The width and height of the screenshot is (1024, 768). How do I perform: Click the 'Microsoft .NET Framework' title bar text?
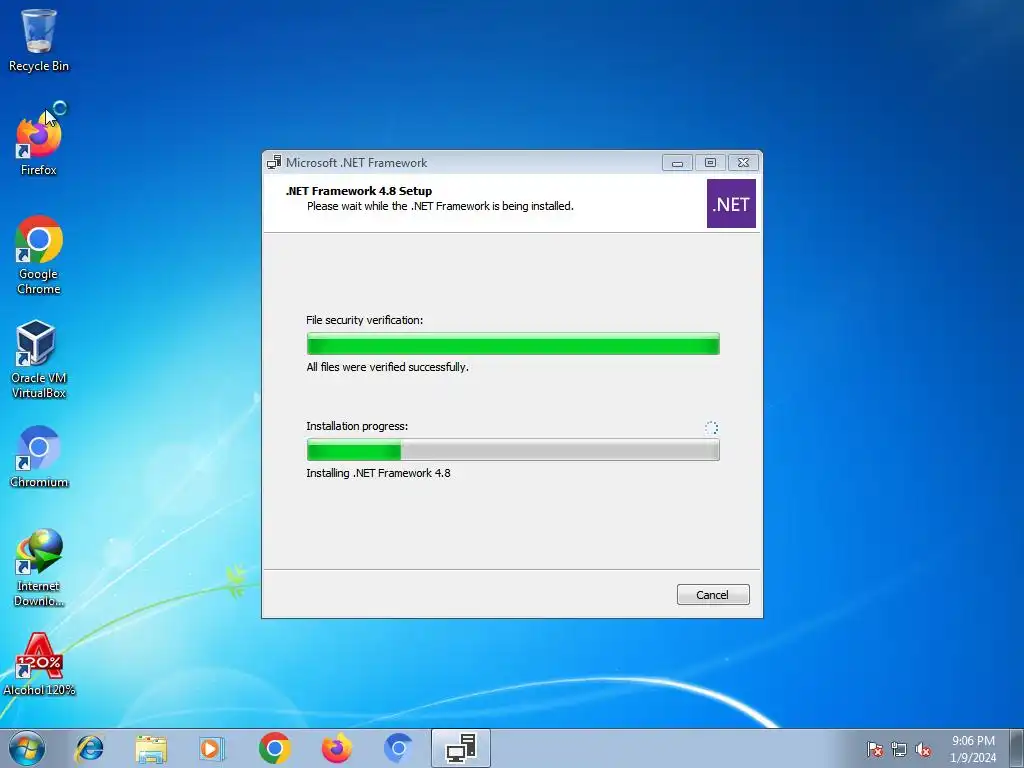pyautogui.click(x=357, y=163)
